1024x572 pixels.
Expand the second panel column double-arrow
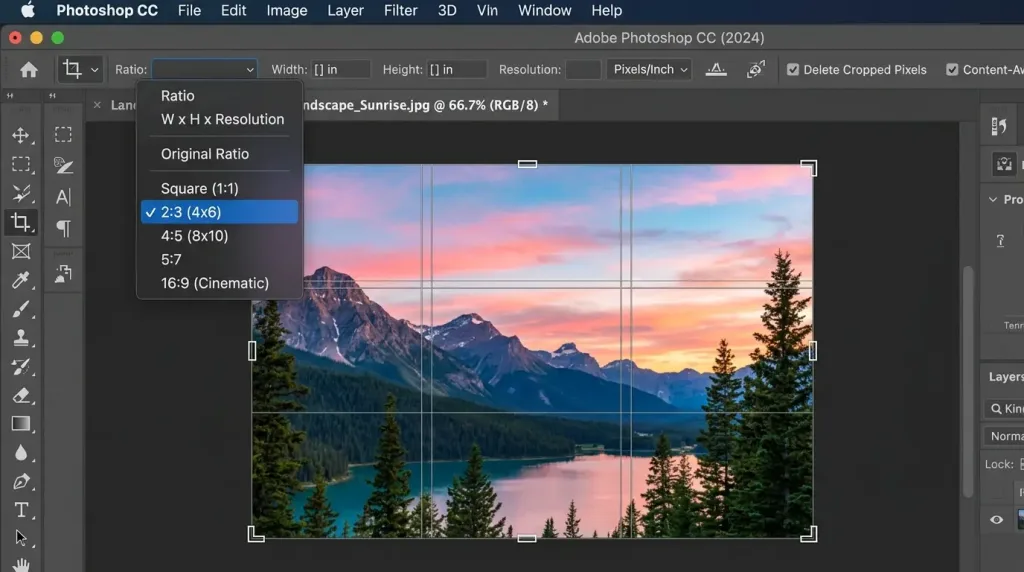(x=52, y=96)
